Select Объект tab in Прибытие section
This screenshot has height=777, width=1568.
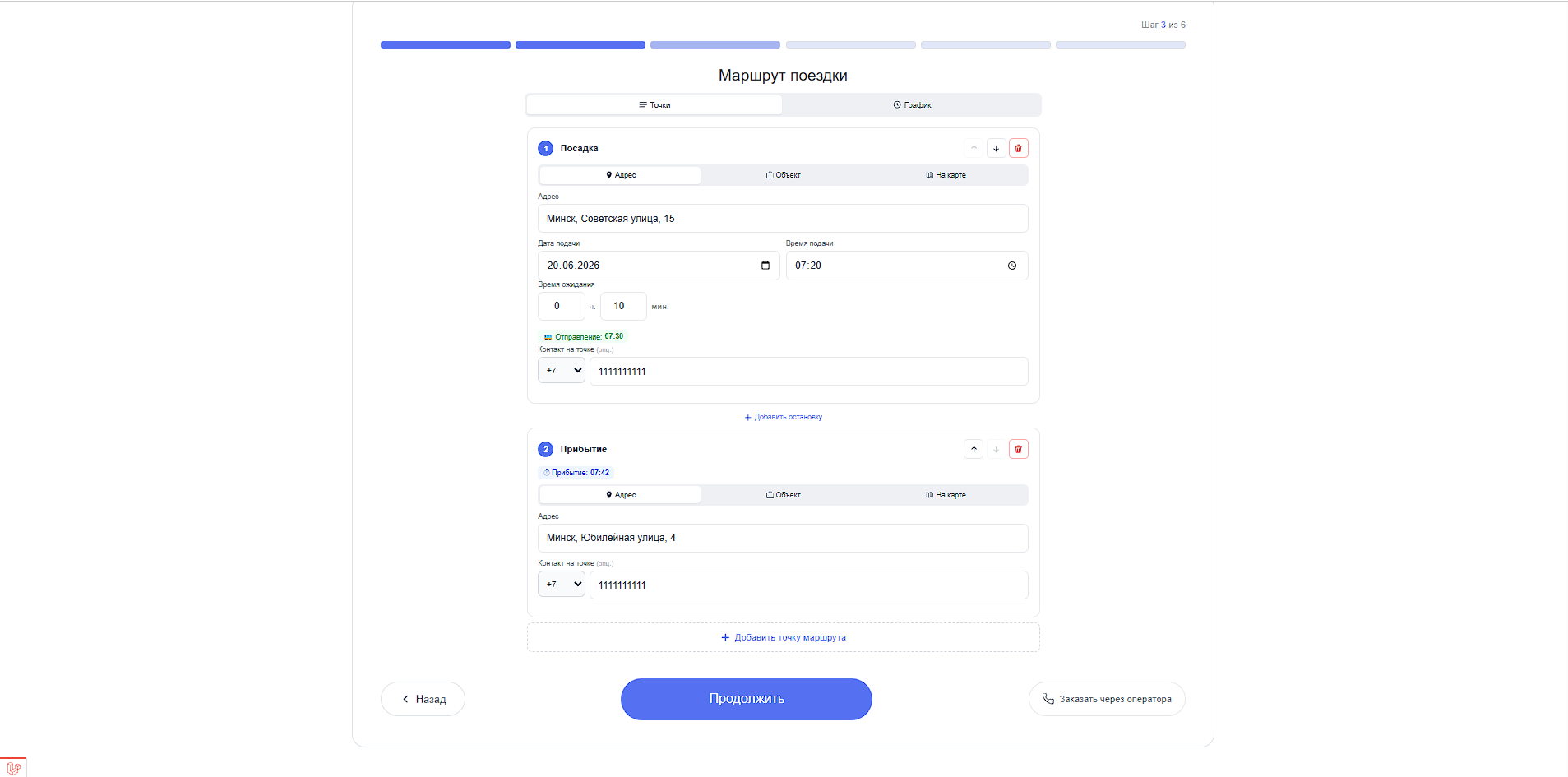[783, 495]
